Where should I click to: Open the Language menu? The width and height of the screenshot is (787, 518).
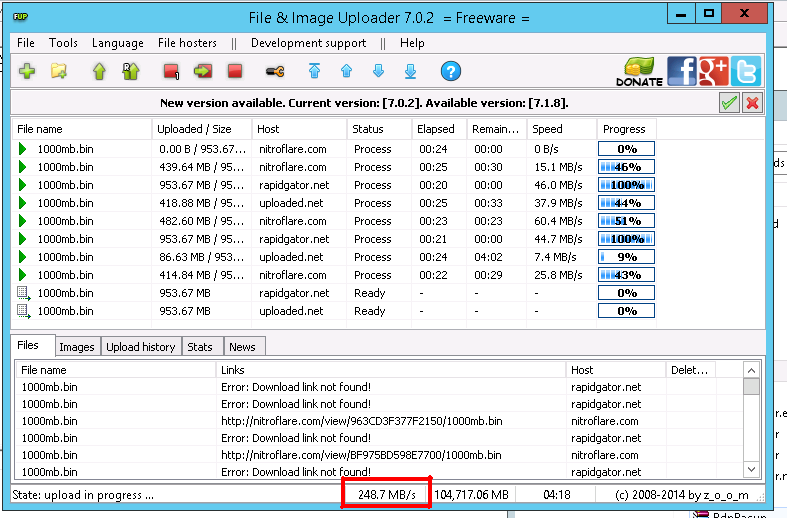pyautogui.click(x=117, y=43)
